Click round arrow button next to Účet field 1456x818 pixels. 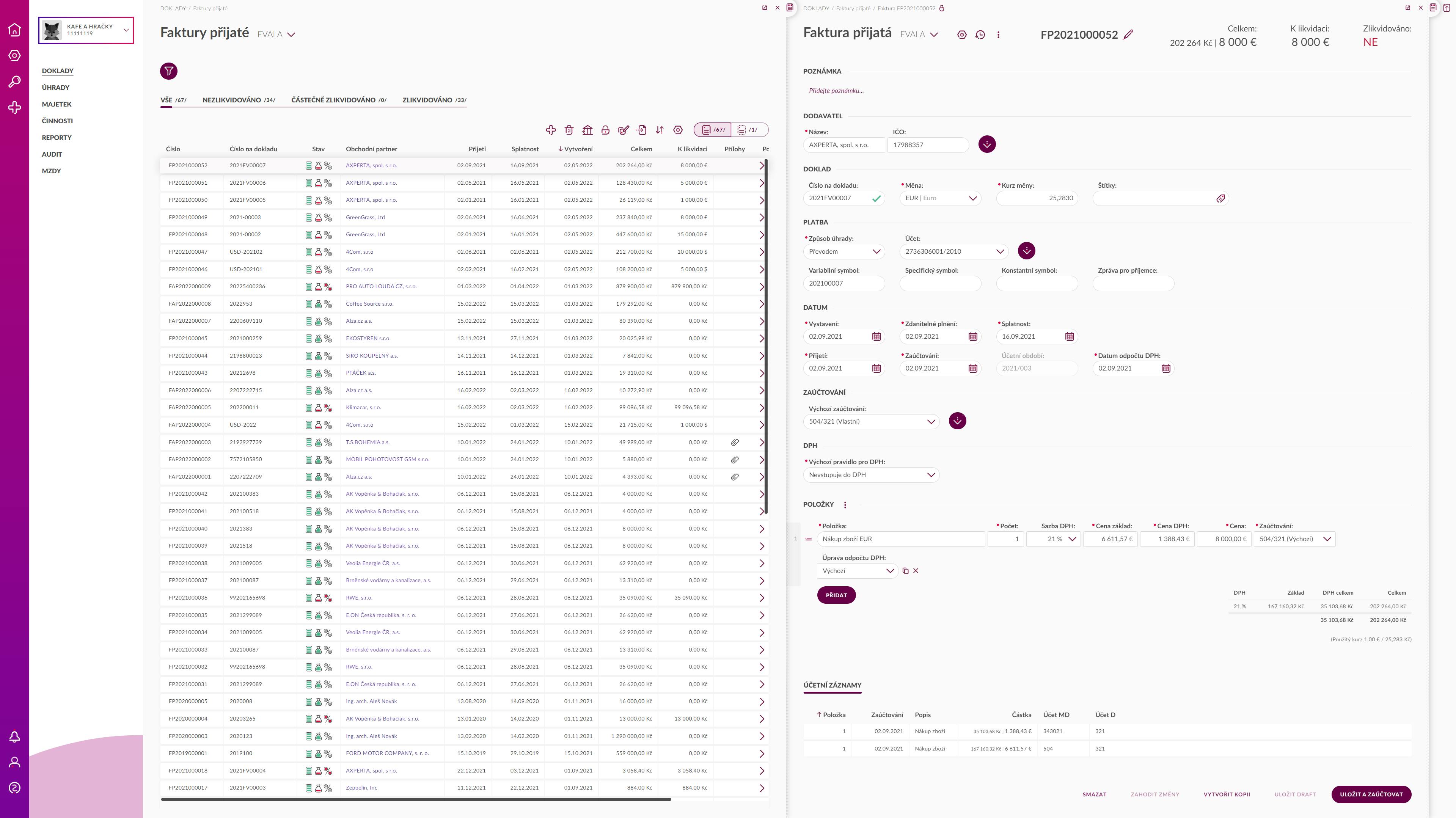[1026, 250]
